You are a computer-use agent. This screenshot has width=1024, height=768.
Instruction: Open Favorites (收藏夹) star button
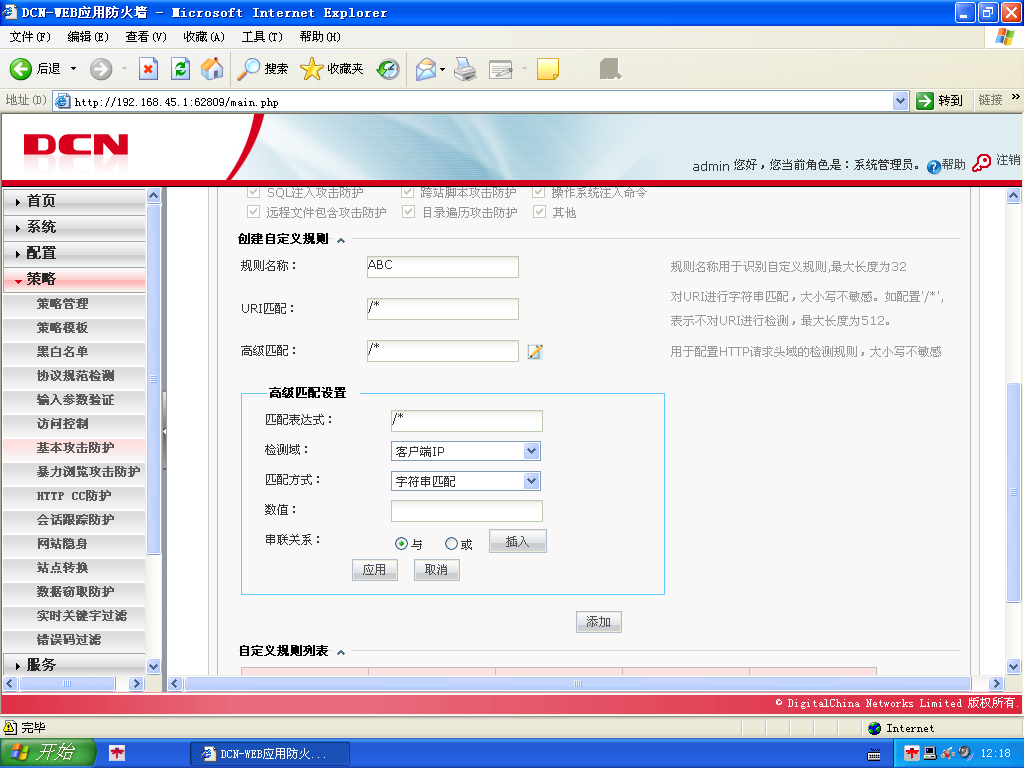click(x=331, y=69)
